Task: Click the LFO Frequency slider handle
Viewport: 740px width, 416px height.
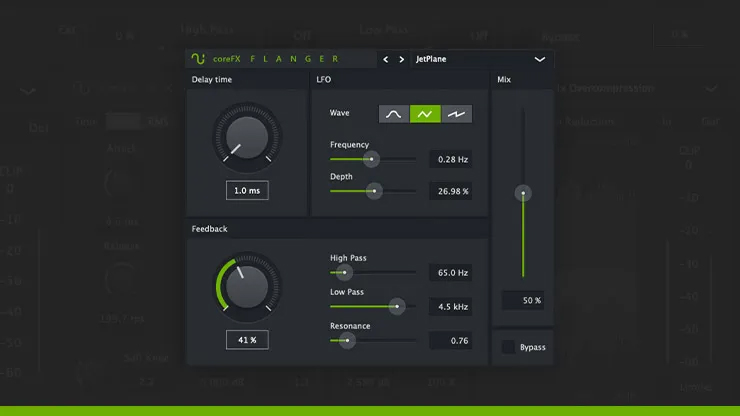Action: tap(371, 159)
